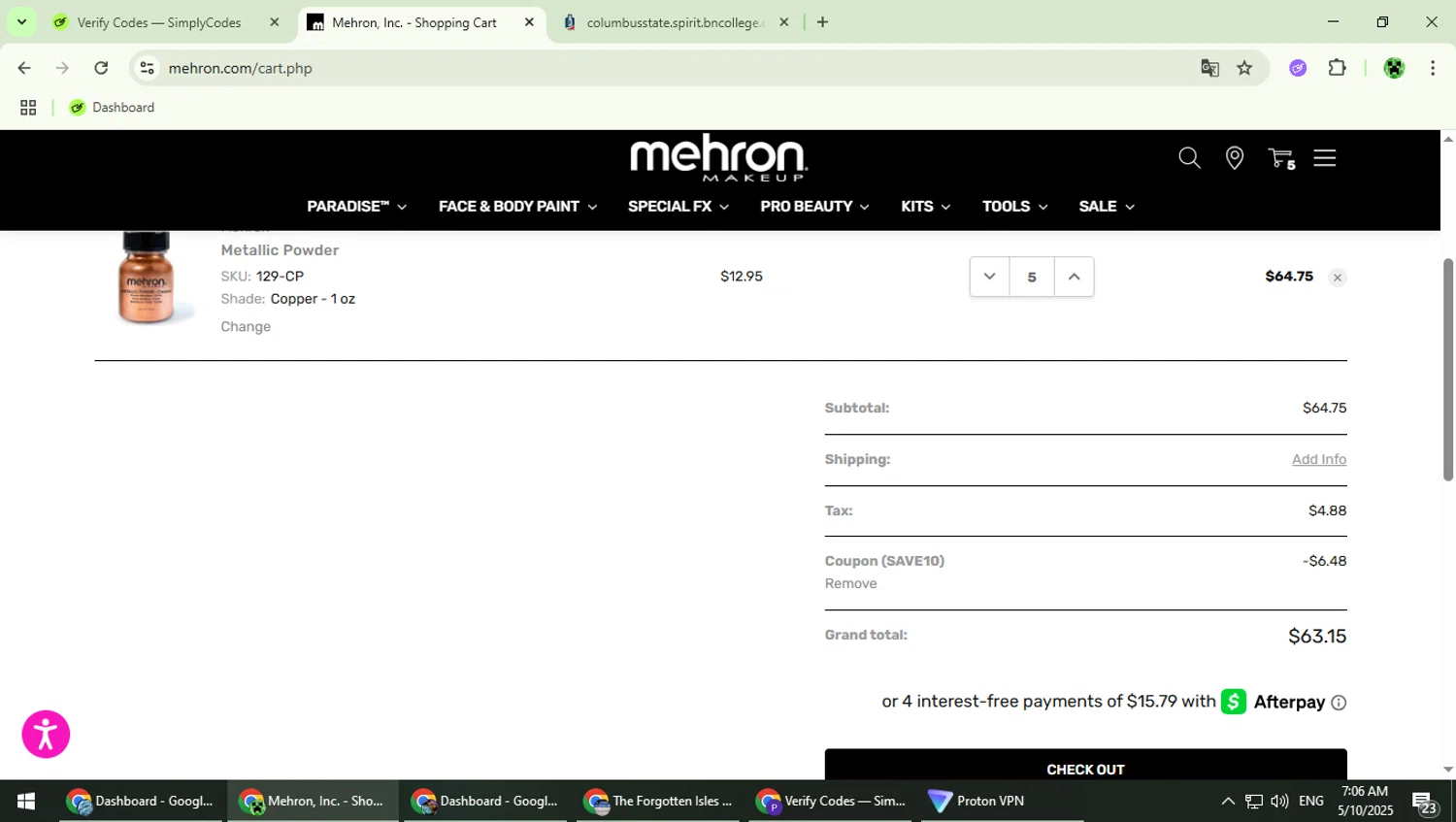Expand the PARADISE menu
Image resolution: width=1456 pixels, height=822 pixels.
pos(356,207)
